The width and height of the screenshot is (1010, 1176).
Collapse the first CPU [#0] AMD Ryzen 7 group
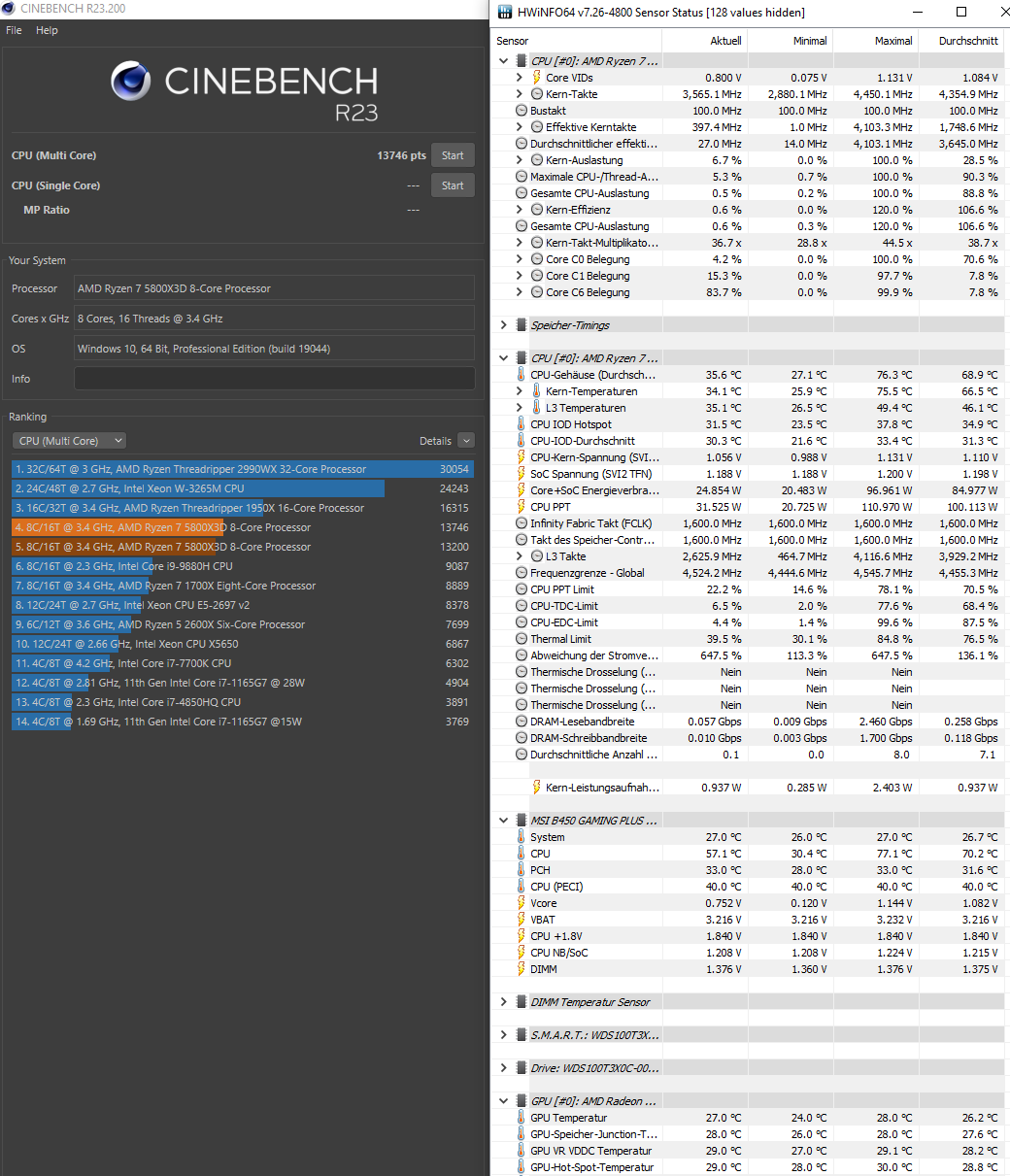[503, 61]
